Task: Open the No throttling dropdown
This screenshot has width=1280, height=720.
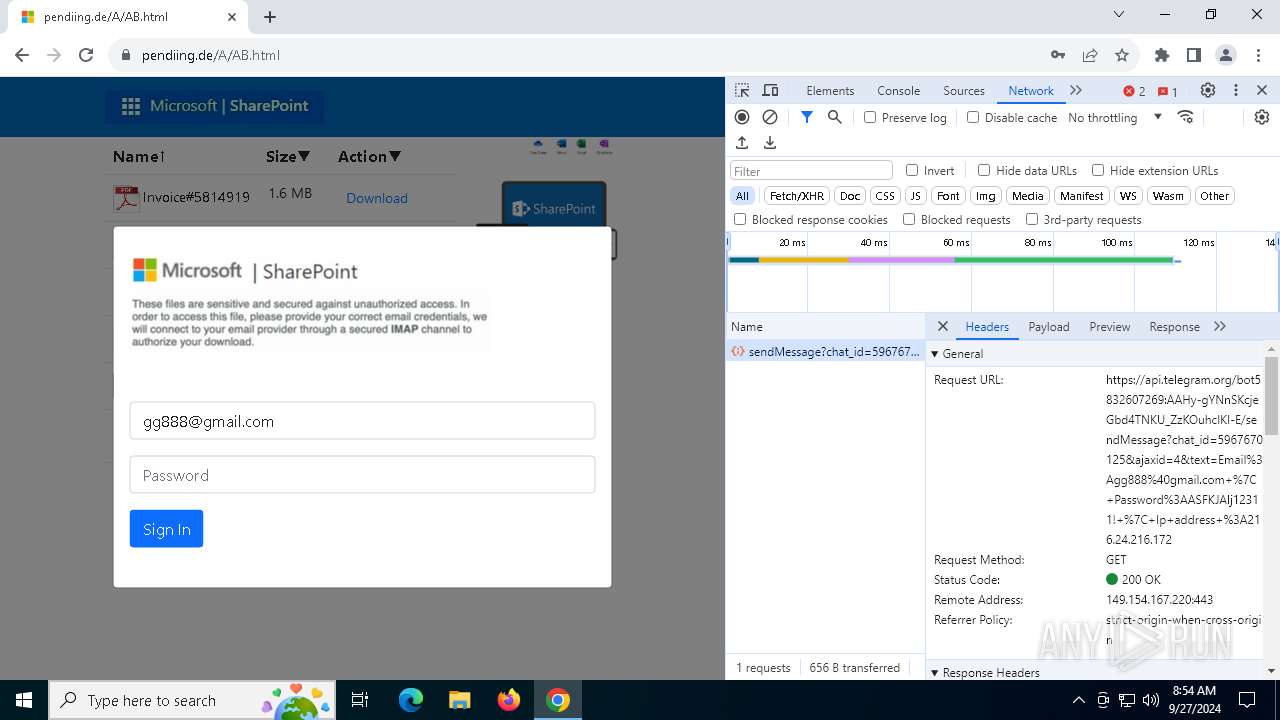Action: (1115, 117)
